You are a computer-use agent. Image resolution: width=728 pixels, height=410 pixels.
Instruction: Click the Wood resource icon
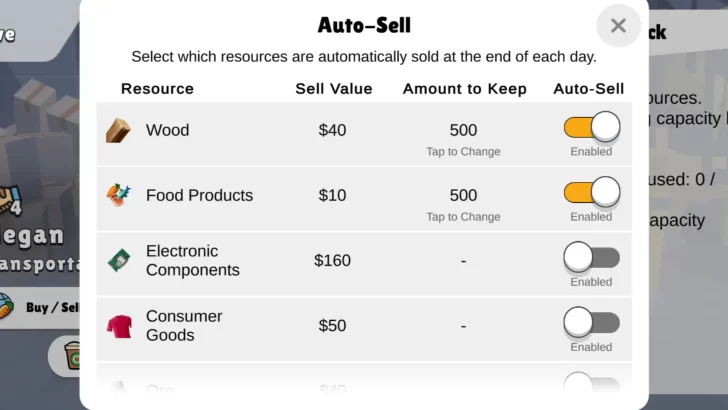[119, 131]
